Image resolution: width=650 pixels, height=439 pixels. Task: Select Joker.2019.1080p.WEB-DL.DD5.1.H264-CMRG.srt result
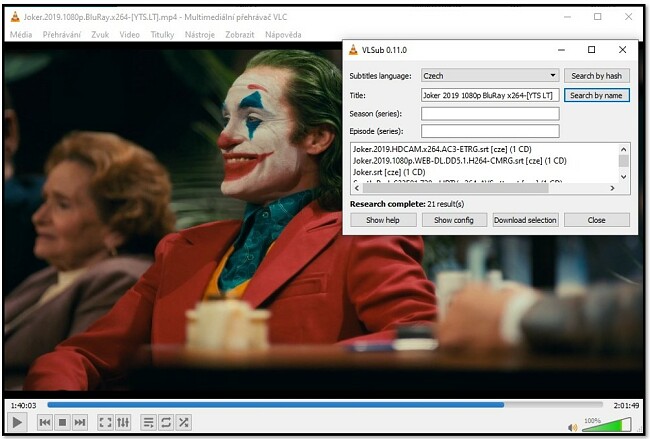click(459, 161)
